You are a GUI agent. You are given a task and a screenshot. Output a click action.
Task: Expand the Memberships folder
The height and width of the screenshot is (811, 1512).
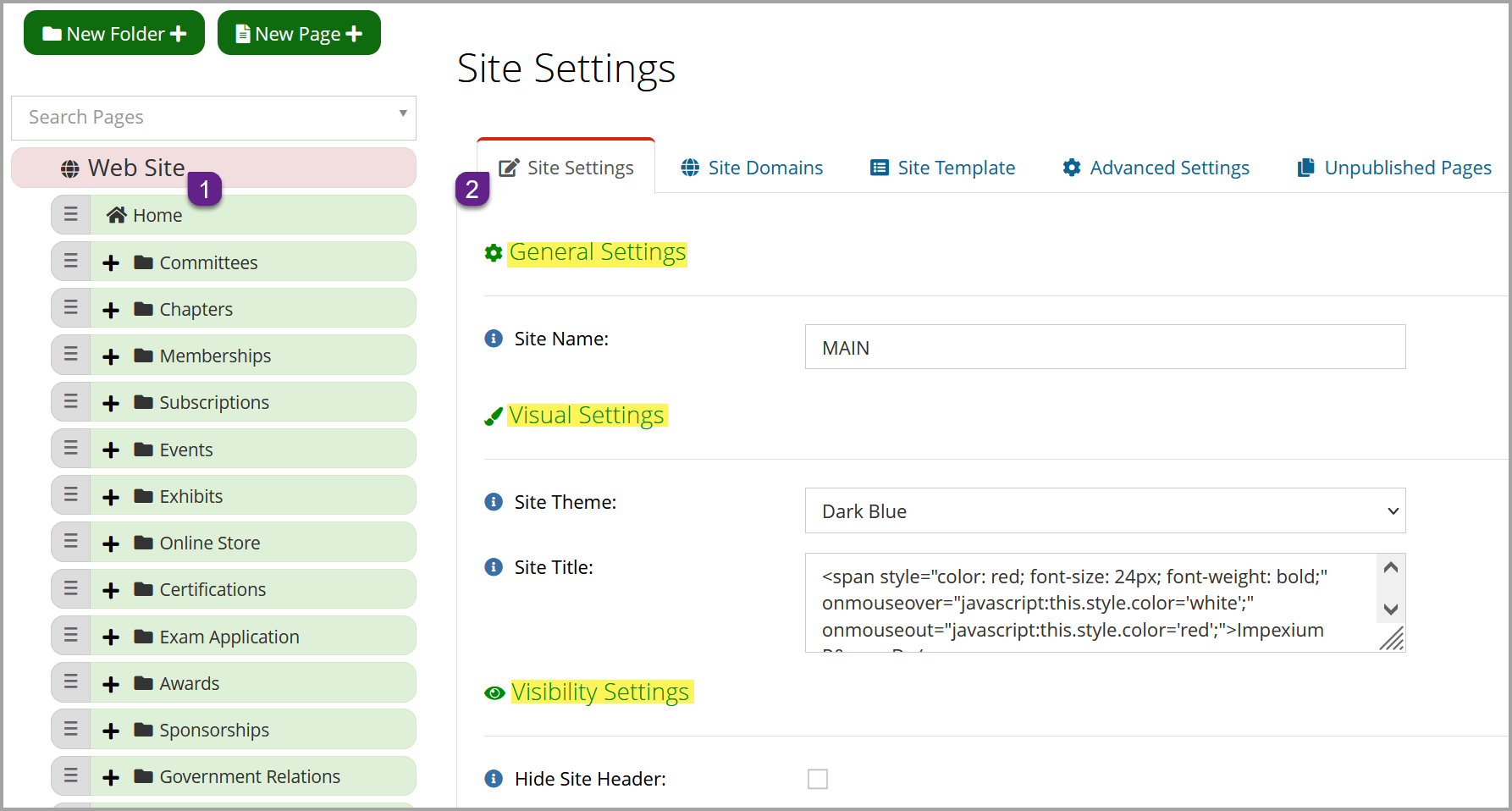coord(111,356)
